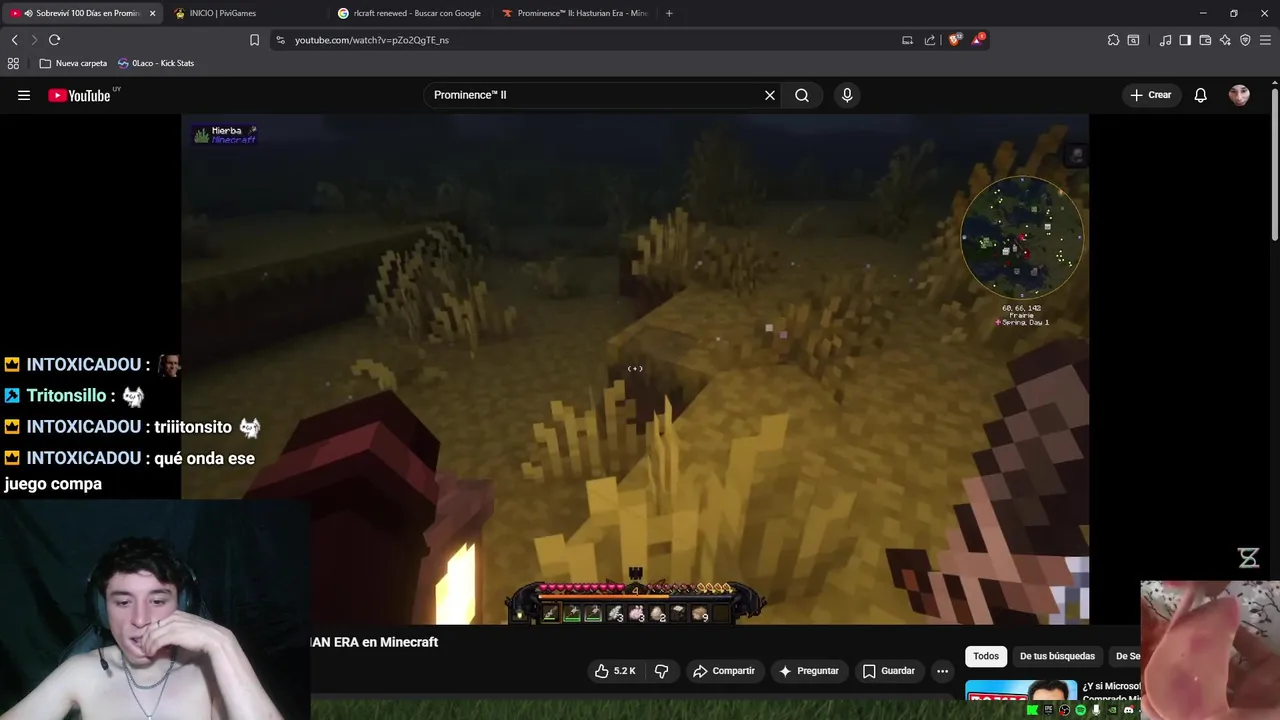1280x720 pixels.
Task: Open the Nueva carpeta bookmark folder
Action: tap(73, 63)
